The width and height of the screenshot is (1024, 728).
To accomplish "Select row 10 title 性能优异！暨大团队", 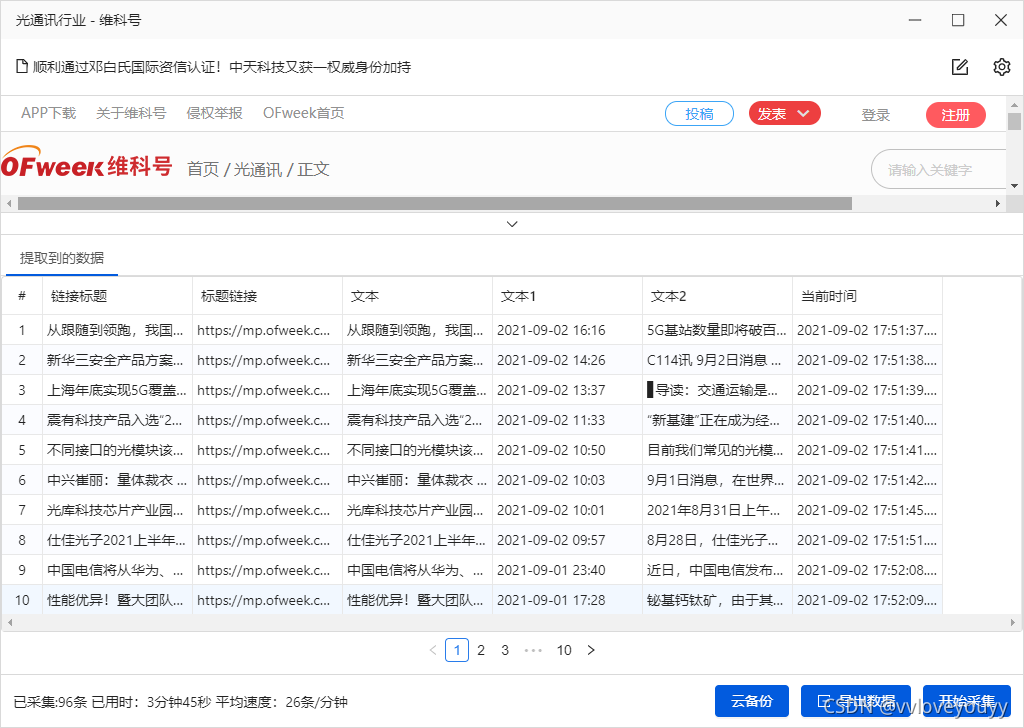I will [x=117, y=600].
